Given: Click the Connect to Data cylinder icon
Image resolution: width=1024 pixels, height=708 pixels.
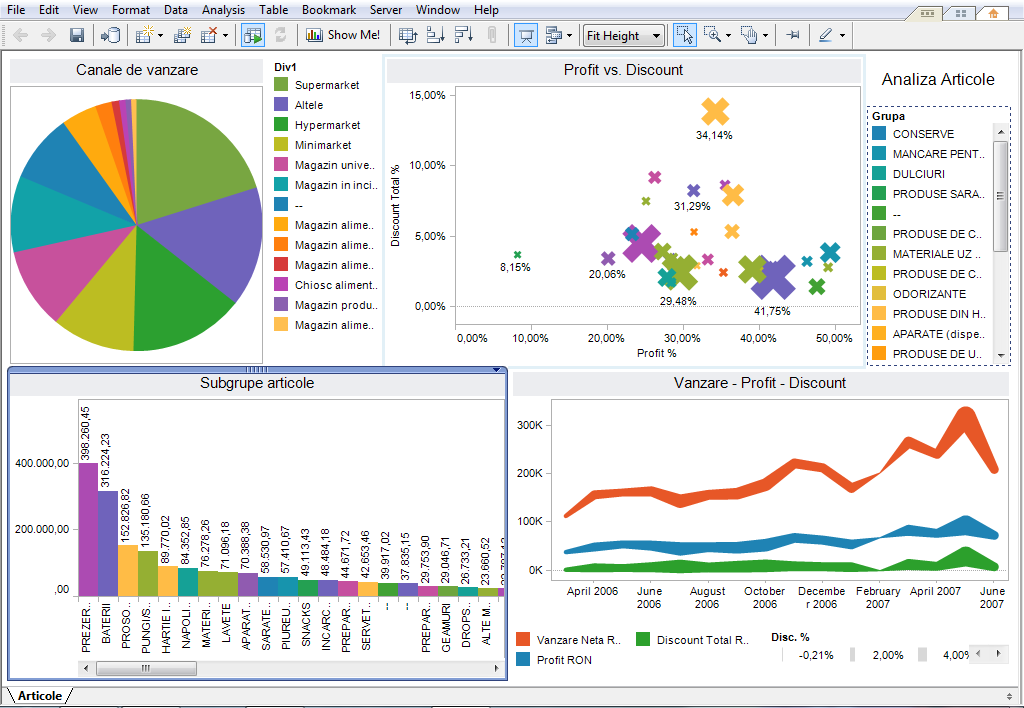Looking at the screenshot, I should click(x=110, y=35).
